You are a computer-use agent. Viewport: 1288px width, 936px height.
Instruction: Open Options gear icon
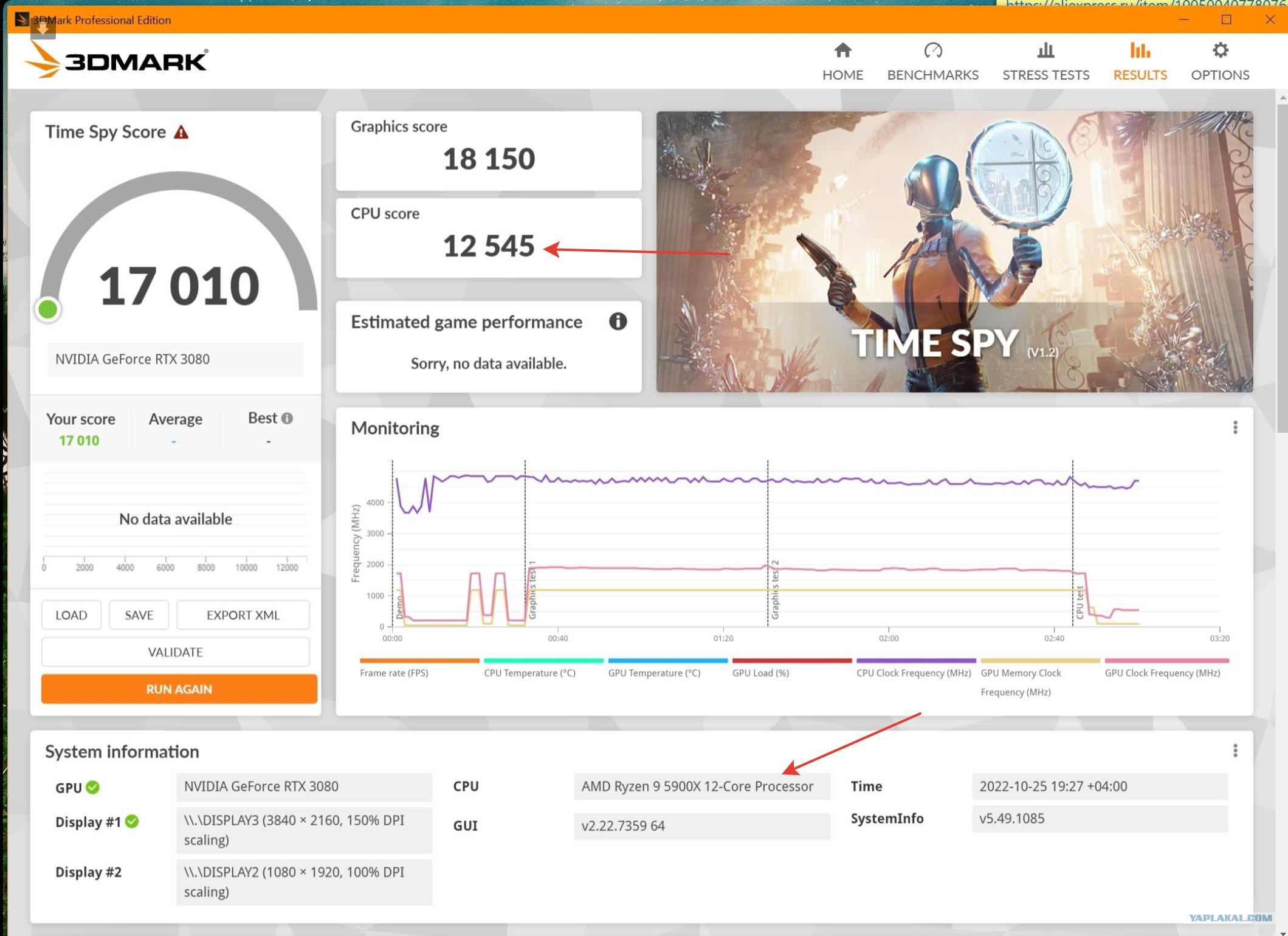tap(1219, 50)
